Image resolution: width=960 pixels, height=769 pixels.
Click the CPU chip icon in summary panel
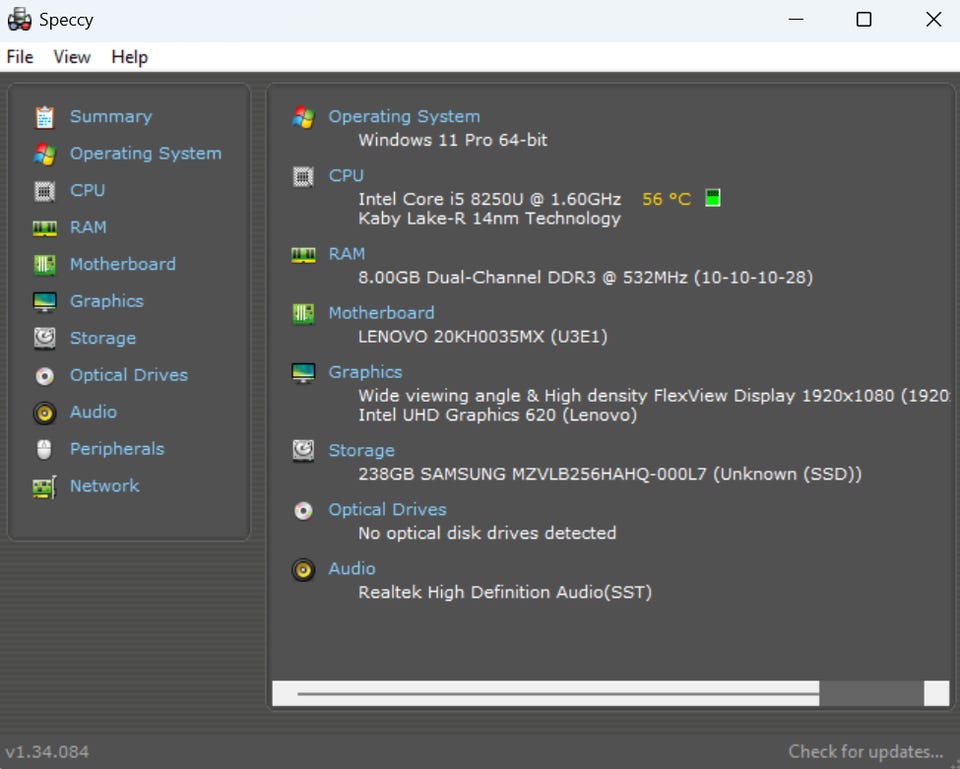coord(303,177)
